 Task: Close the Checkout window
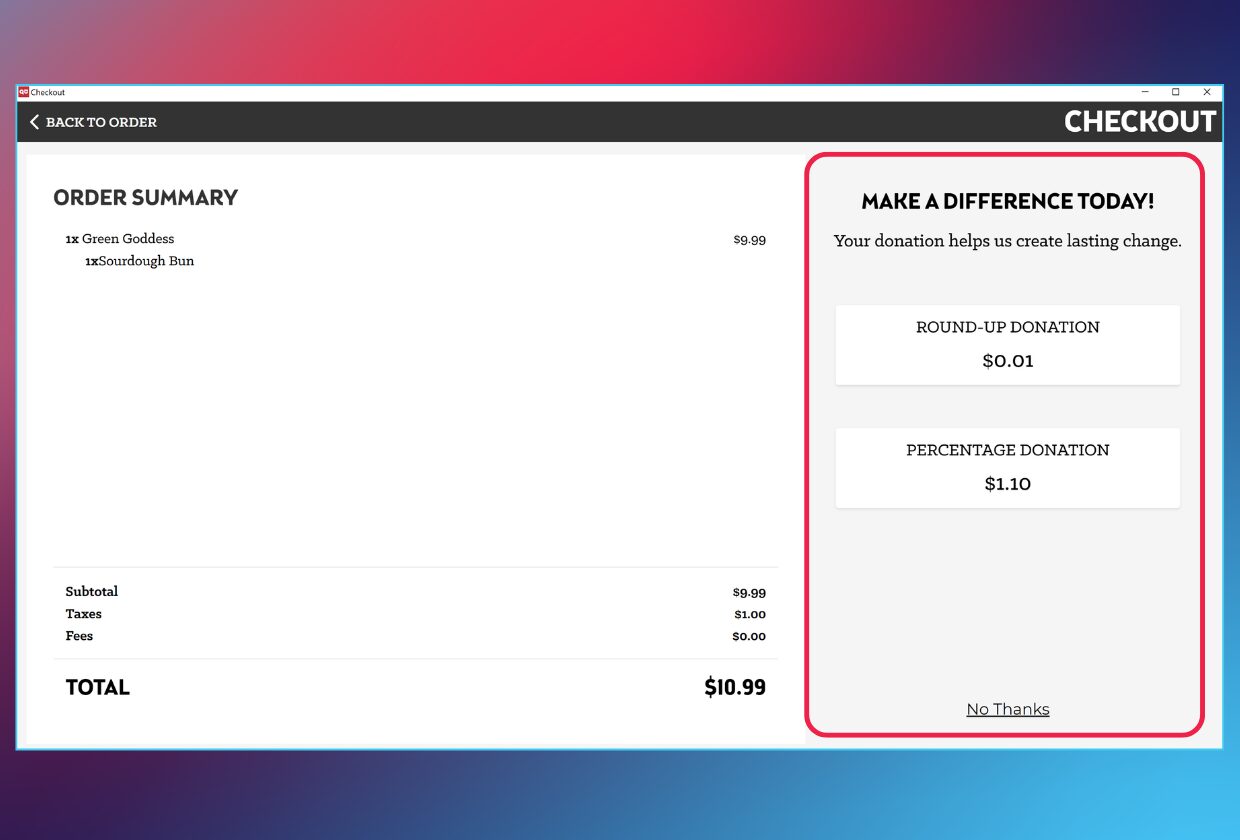(1207, 92)
